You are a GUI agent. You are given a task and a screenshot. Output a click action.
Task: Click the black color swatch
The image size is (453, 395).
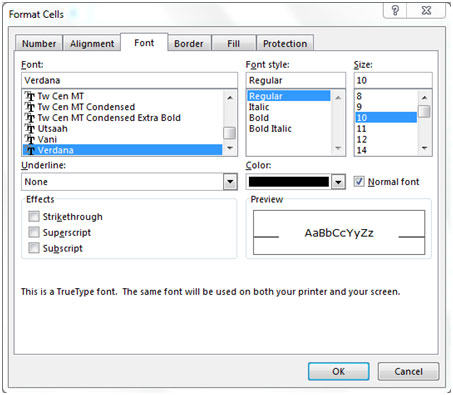click(x=289, y=182)
